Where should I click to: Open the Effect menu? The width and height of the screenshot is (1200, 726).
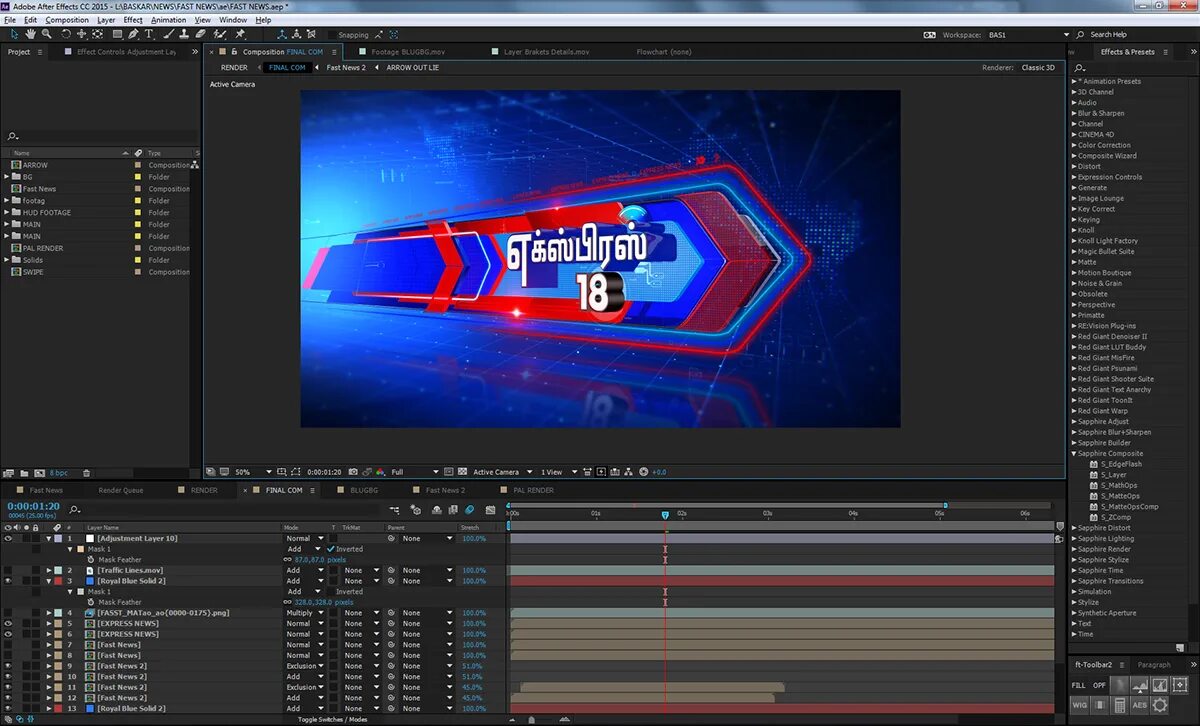pyautogui.click(x=133, y=20)
